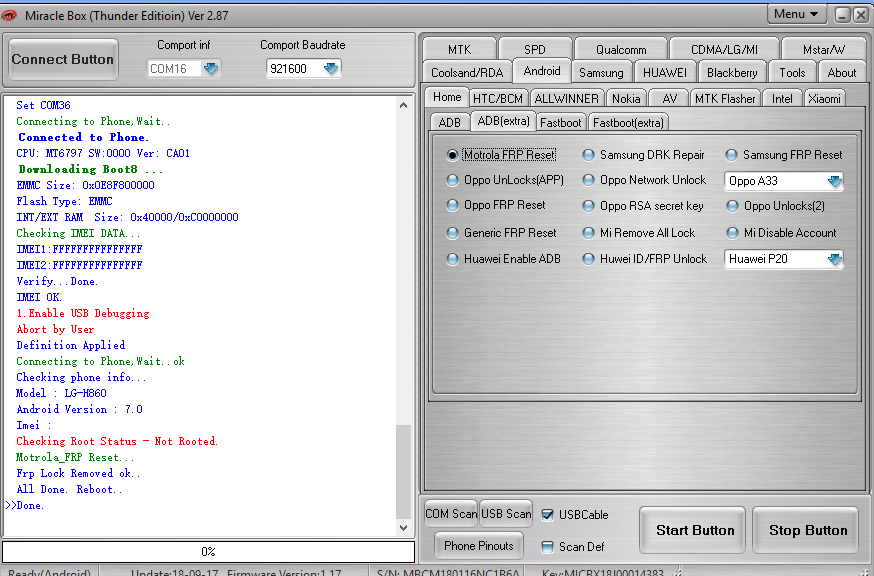Click the USB Scan button
This screenshot has width=874, height=576.
[506, 514]
